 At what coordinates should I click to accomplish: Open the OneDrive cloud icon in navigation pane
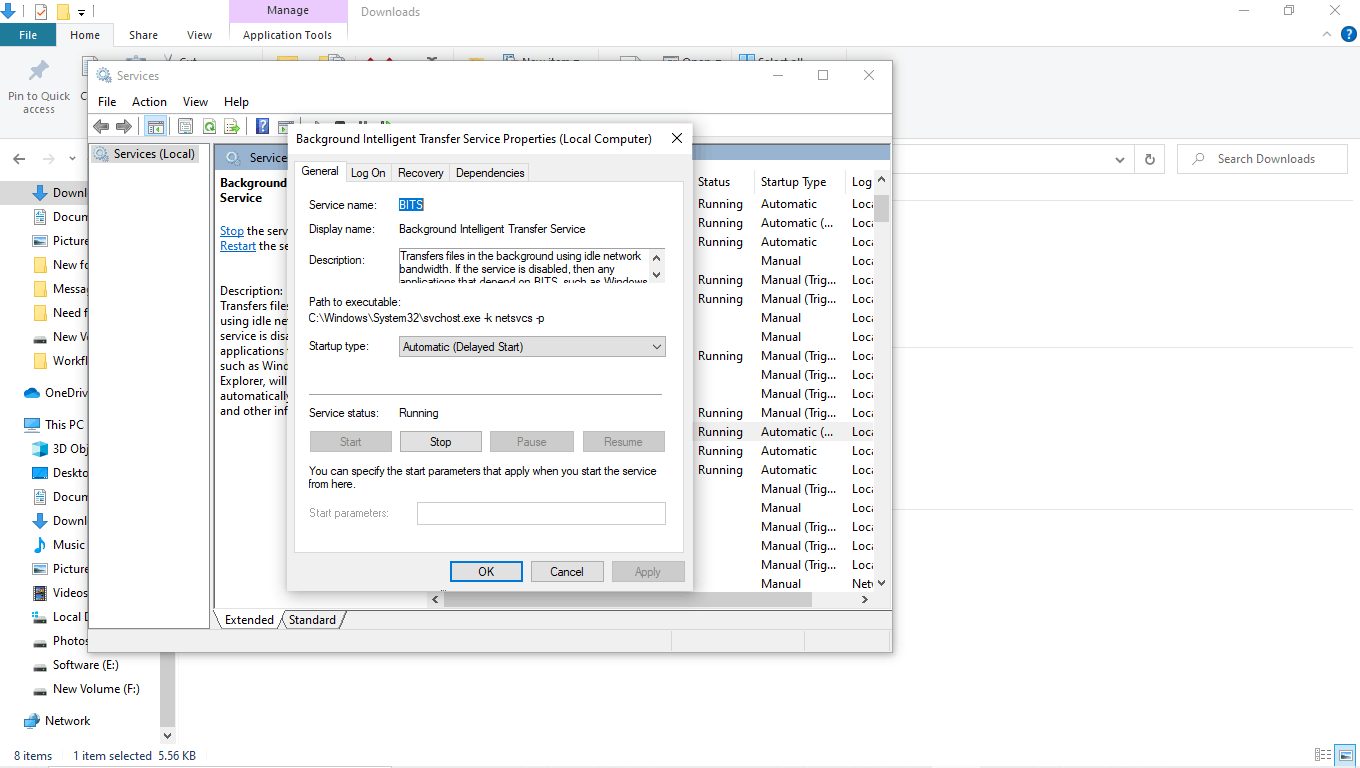tap(32, 393)
